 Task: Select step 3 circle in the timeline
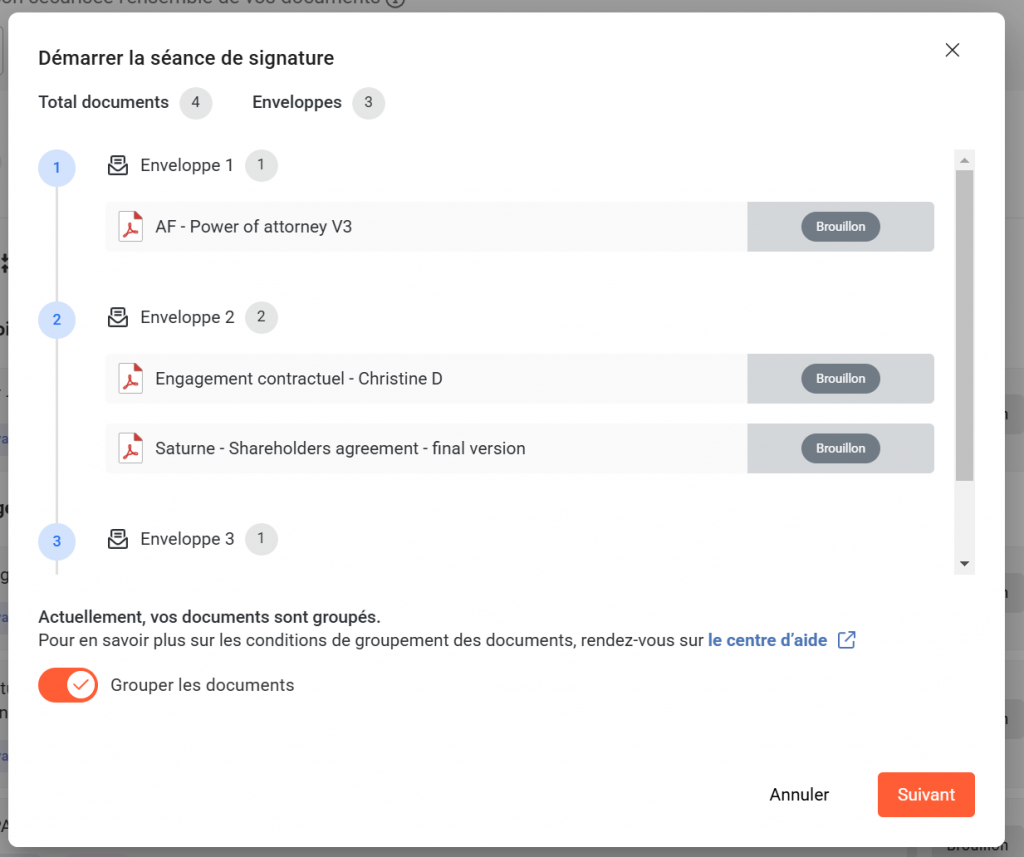[57, 541]
